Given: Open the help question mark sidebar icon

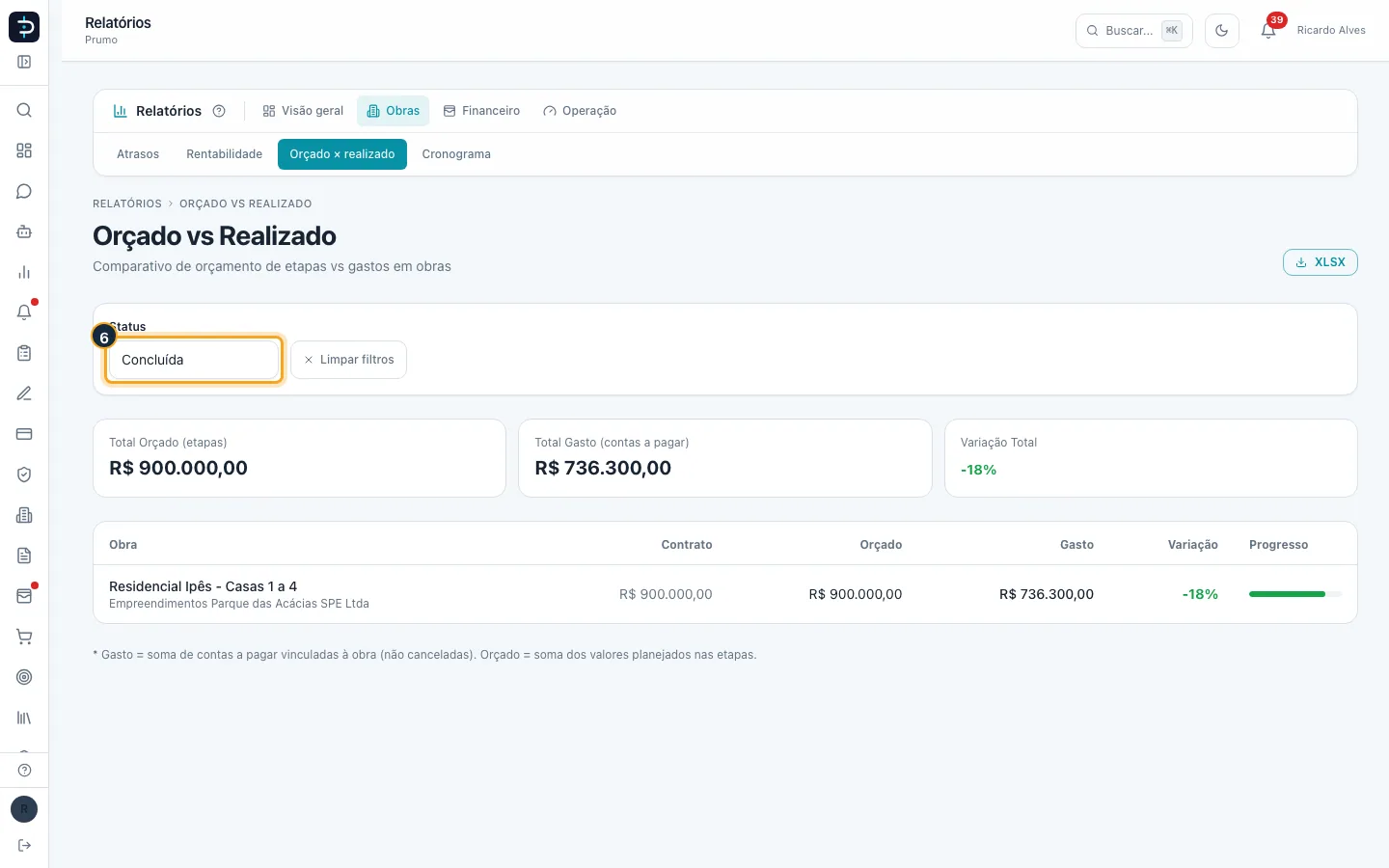Looking at the screenshot, I should (24, 770).
